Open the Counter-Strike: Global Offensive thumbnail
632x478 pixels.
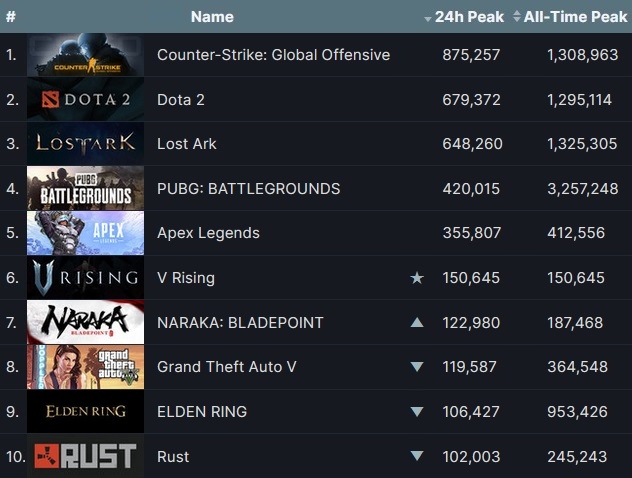pos(85,55)
